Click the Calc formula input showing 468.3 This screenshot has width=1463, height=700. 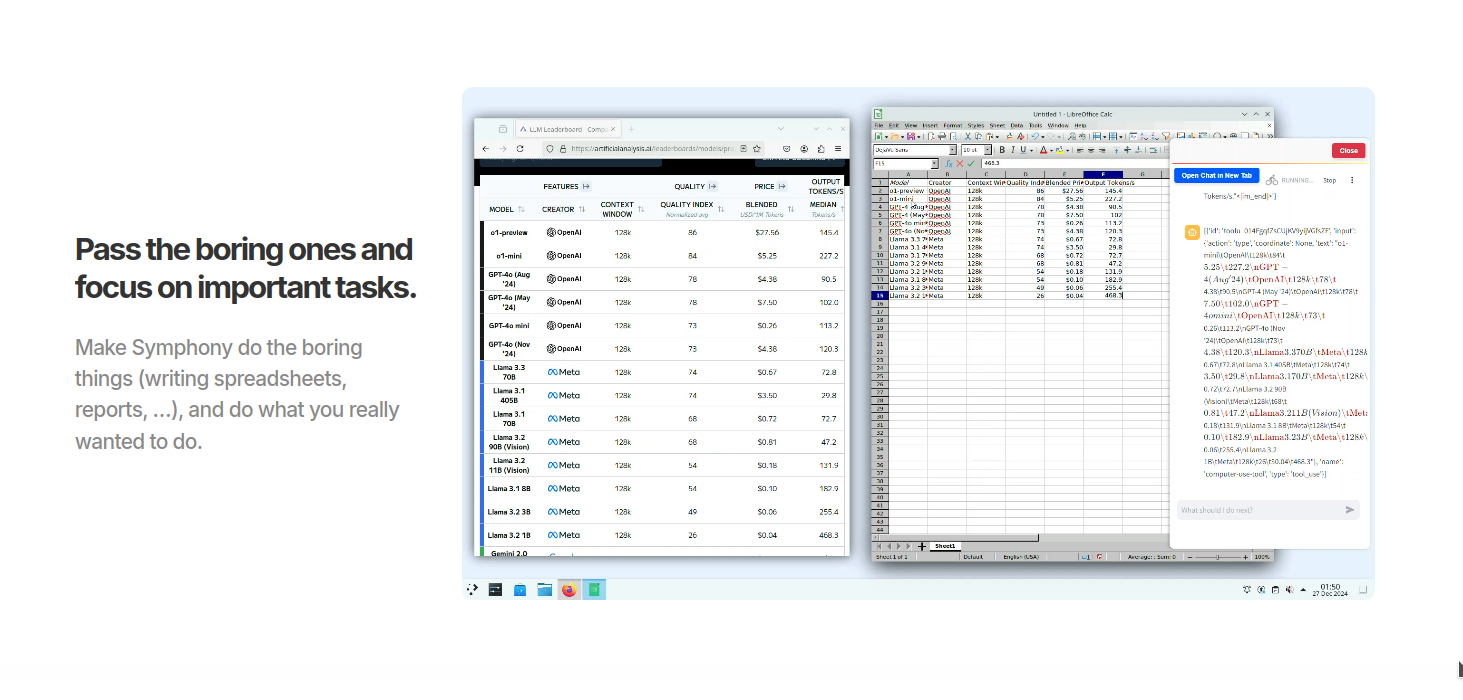(1075, 164)
